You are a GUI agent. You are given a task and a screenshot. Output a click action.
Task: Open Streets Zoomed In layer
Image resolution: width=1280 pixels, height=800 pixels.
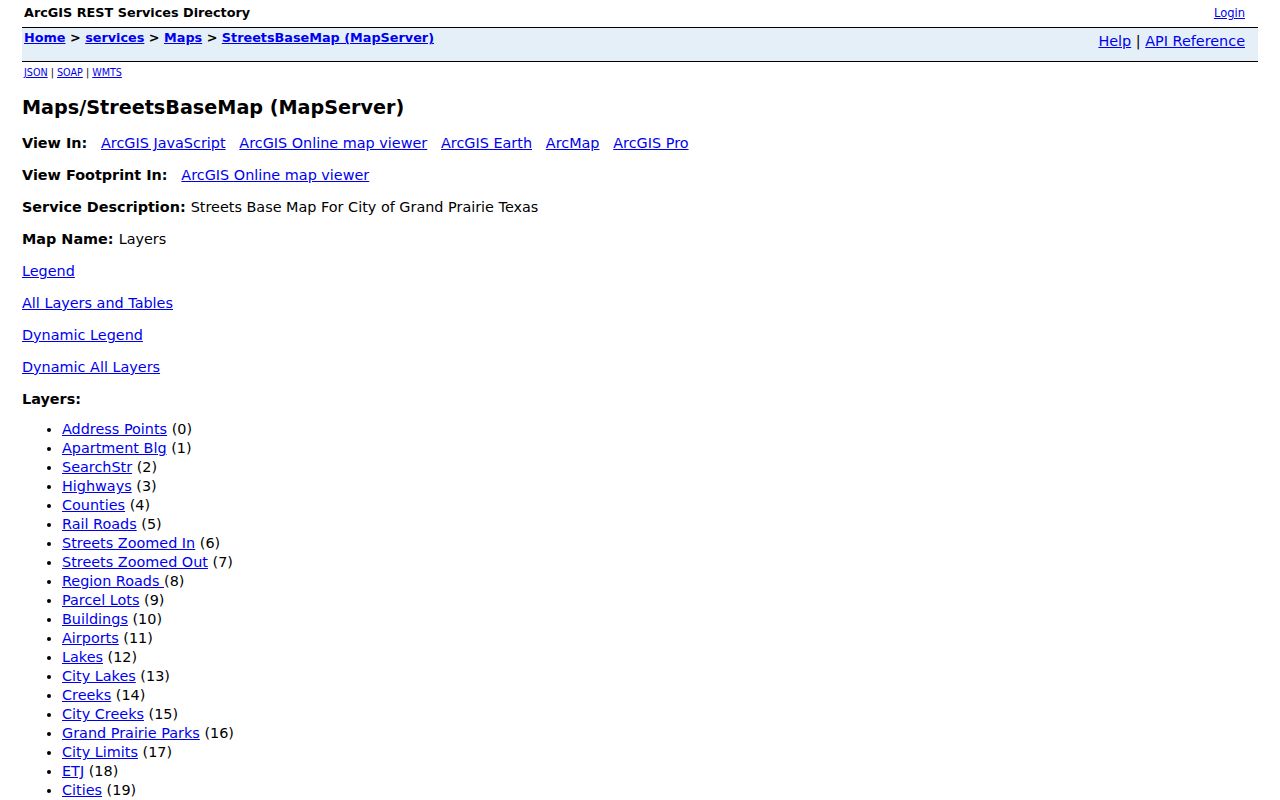click(x=128, y=543)
